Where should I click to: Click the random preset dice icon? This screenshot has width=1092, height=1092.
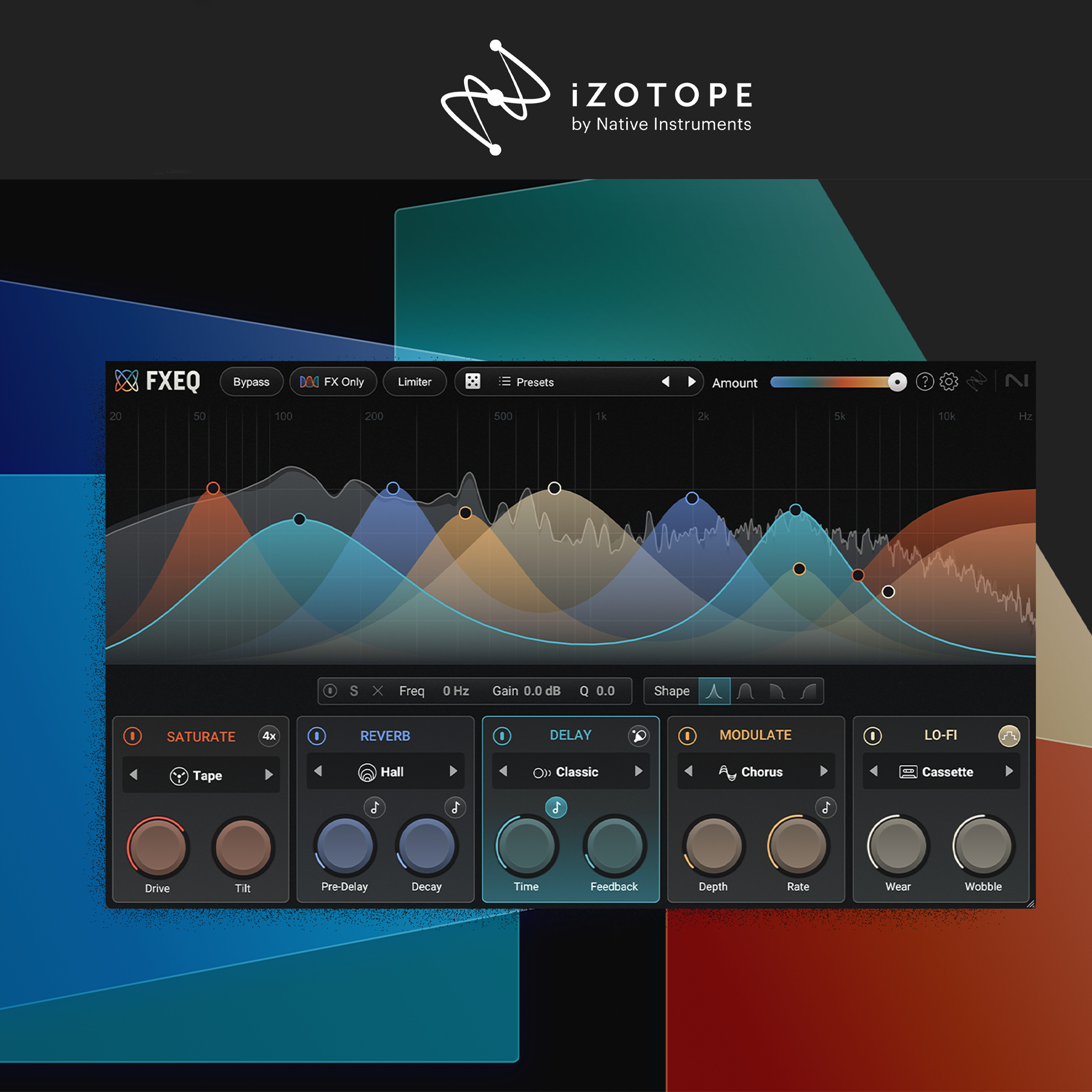point(472,382)
